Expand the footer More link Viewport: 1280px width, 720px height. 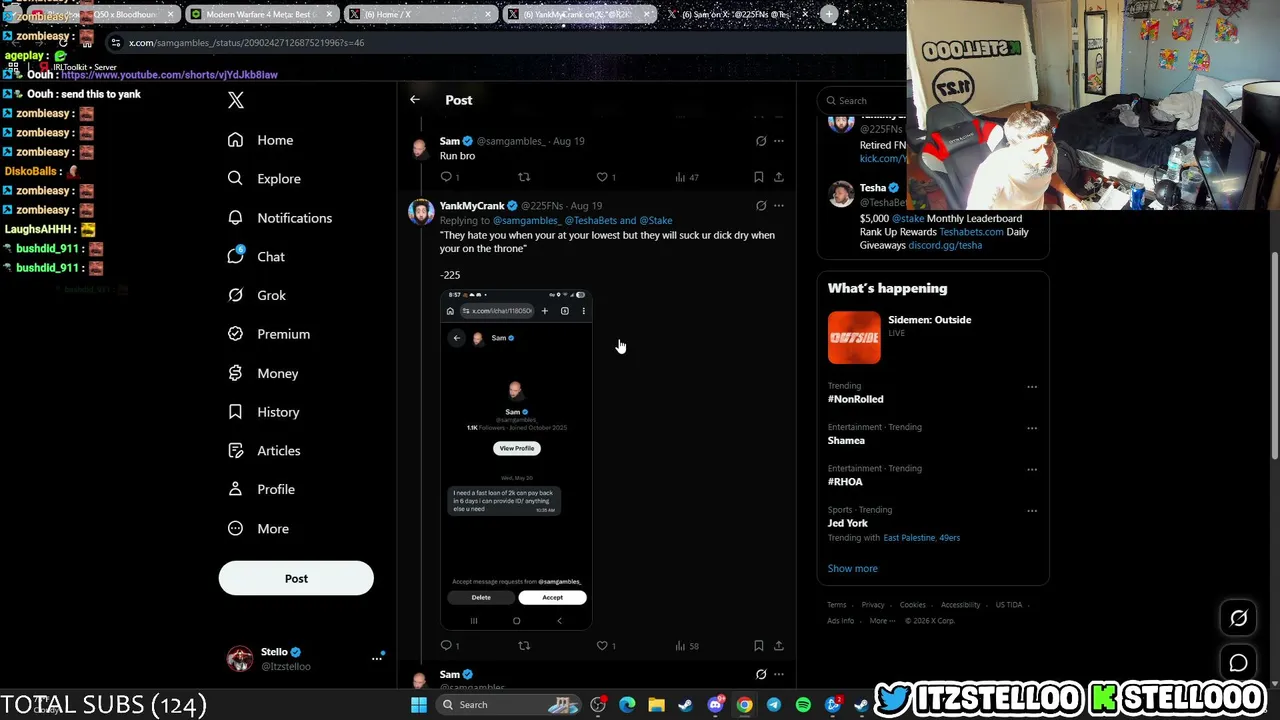tap(881, 620)
